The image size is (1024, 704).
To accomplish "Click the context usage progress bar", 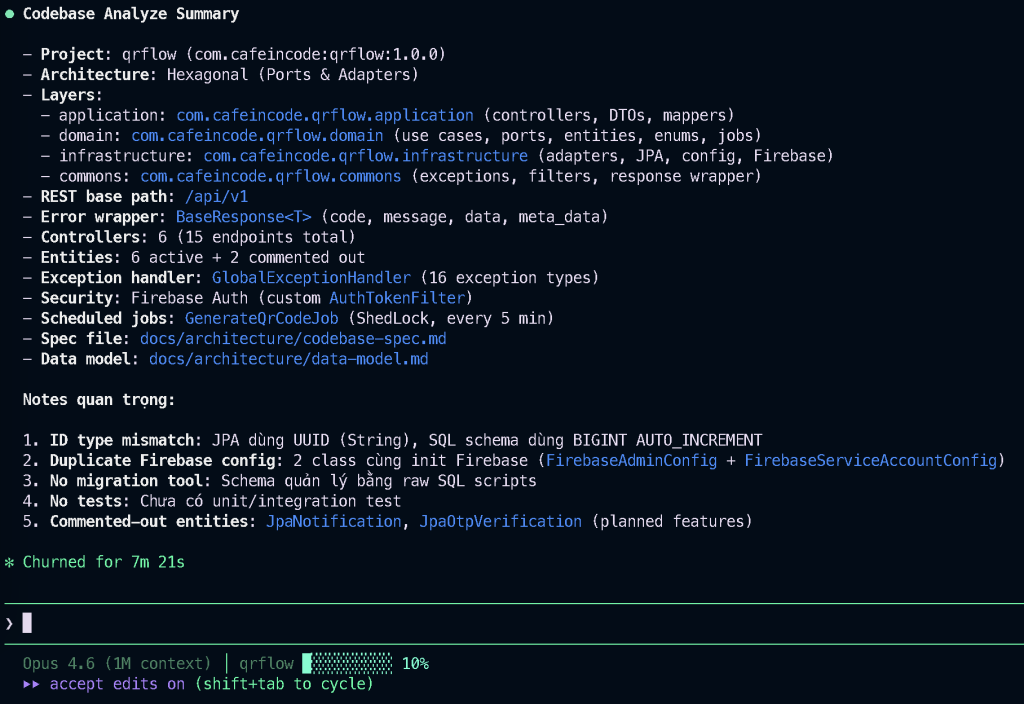I will (347, 664).
